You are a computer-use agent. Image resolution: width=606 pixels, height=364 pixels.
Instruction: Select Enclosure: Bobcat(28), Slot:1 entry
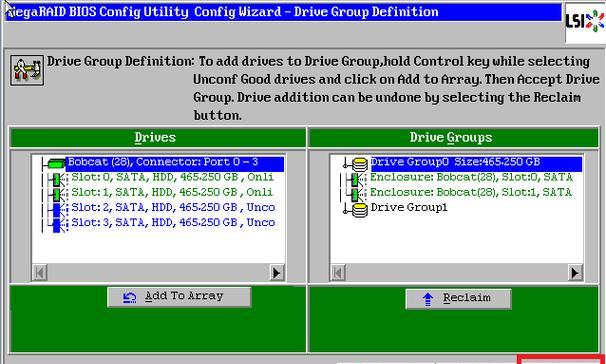tap(471, 192)
